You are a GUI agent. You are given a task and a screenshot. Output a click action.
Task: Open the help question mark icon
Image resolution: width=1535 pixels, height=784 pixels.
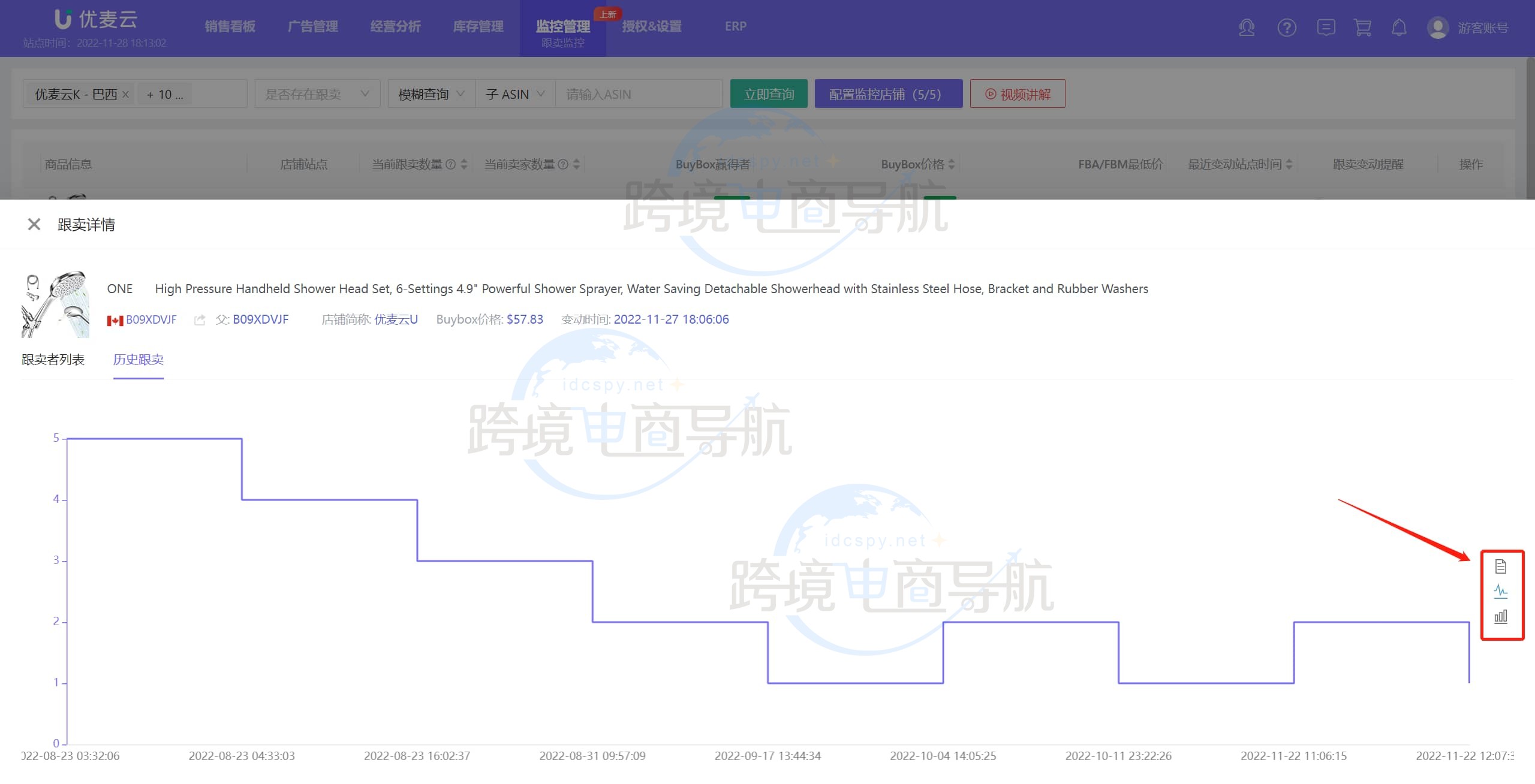[1287, 28]
